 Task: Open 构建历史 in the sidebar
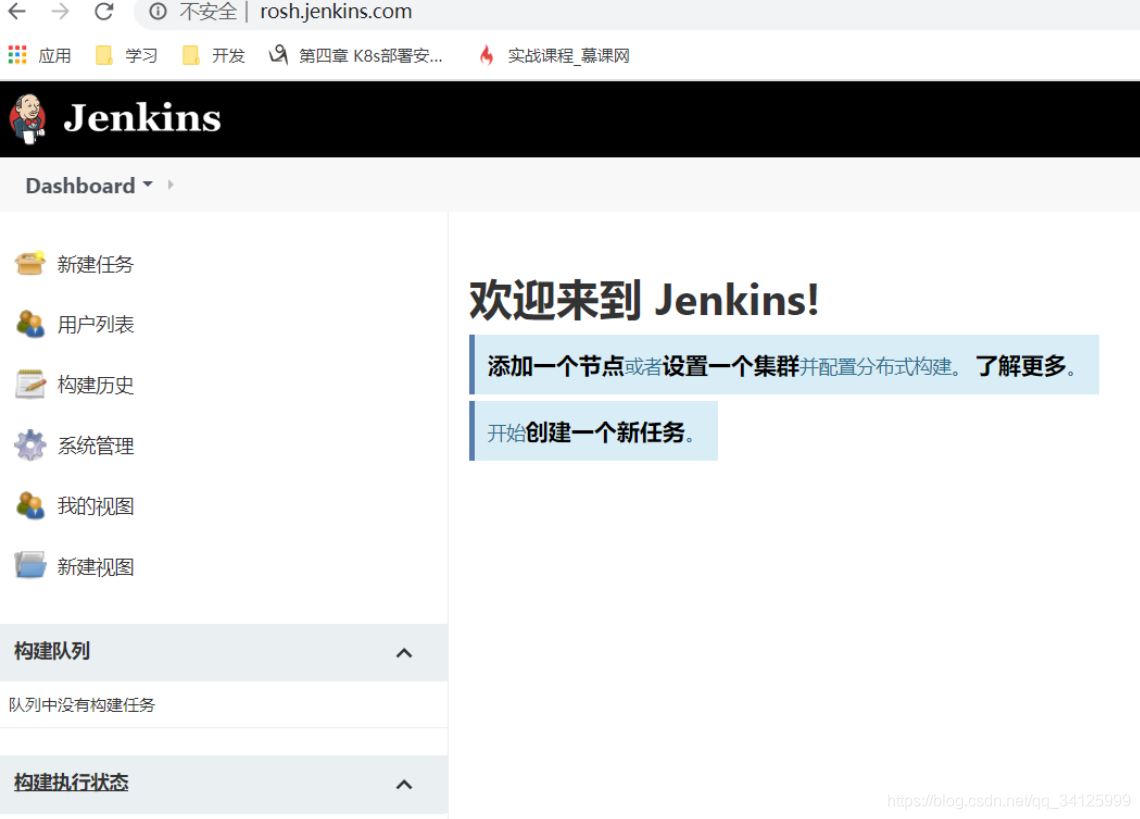coord(95,385)
